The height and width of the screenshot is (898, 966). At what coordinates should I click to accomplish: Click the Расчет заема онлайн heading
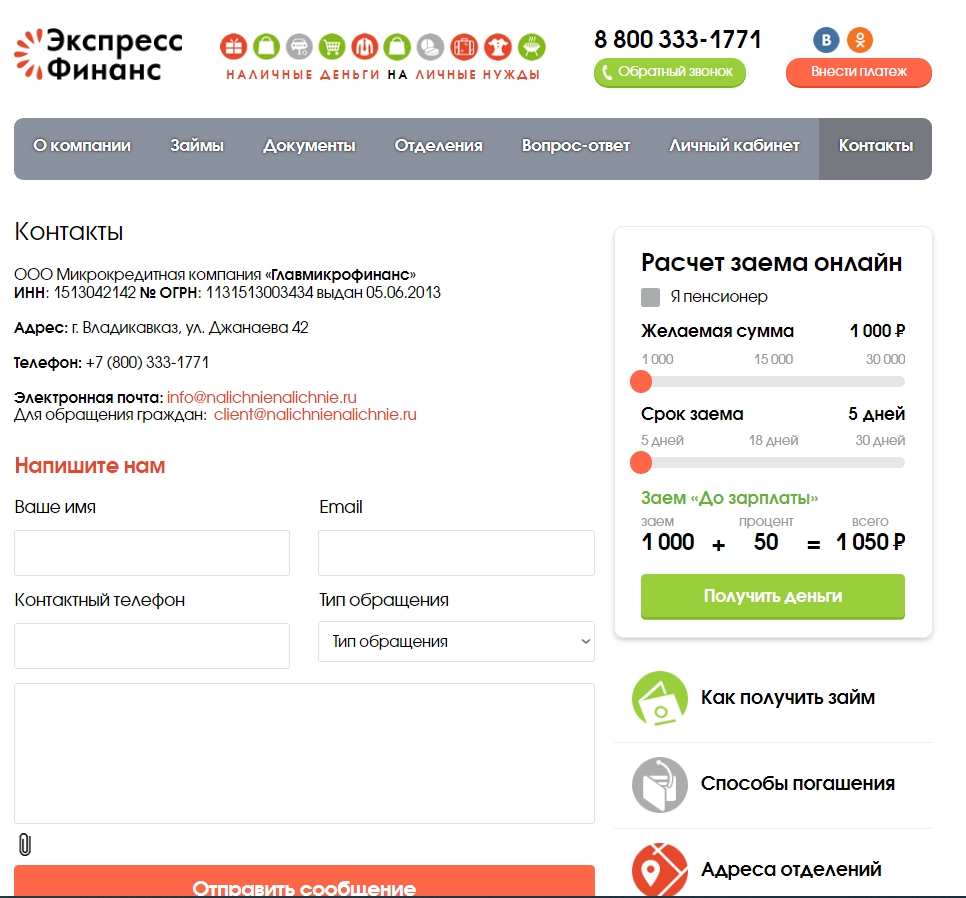tap(771, 262)
